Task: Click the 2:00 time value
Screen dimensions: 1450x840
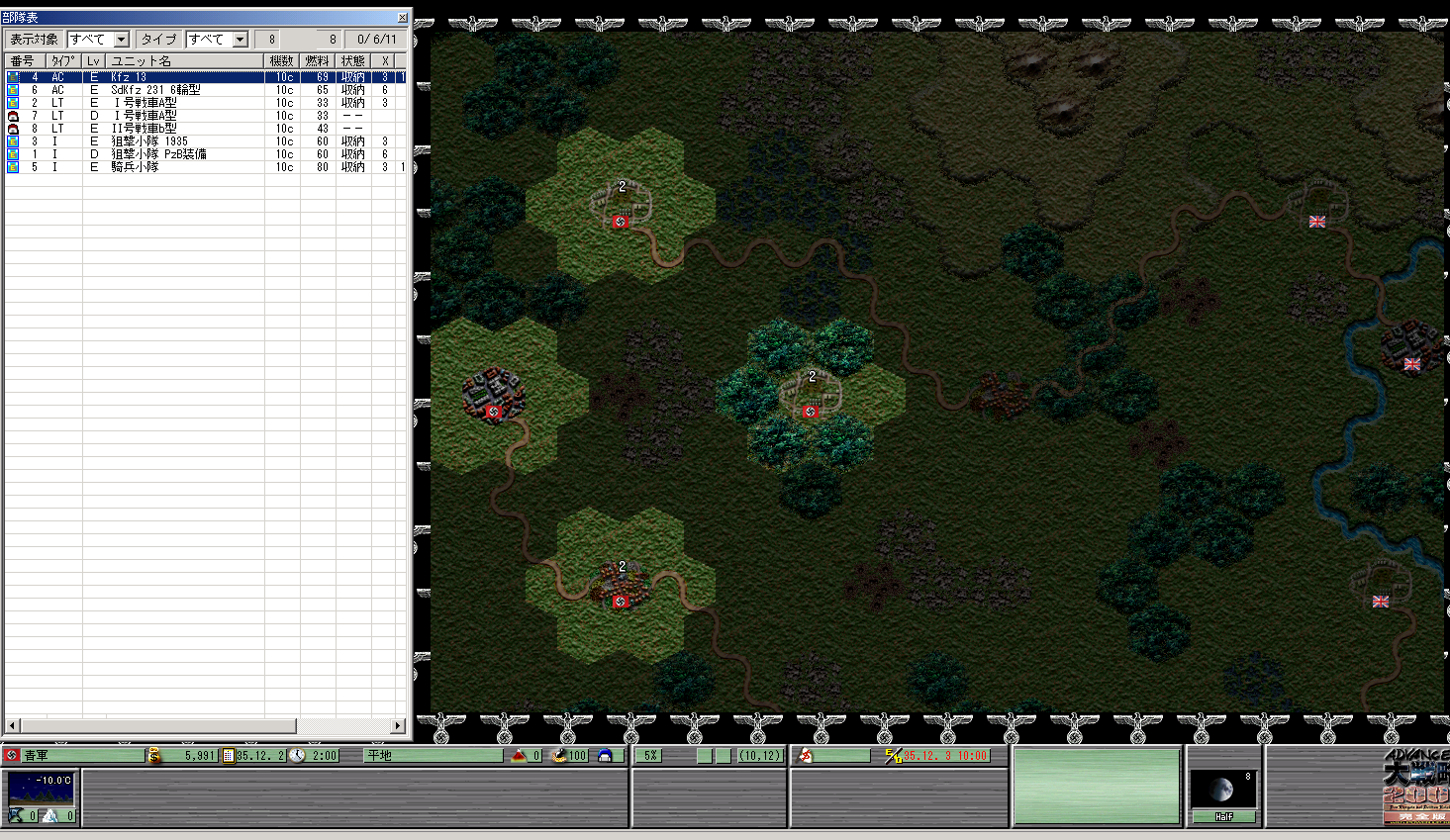Action: 324,756
